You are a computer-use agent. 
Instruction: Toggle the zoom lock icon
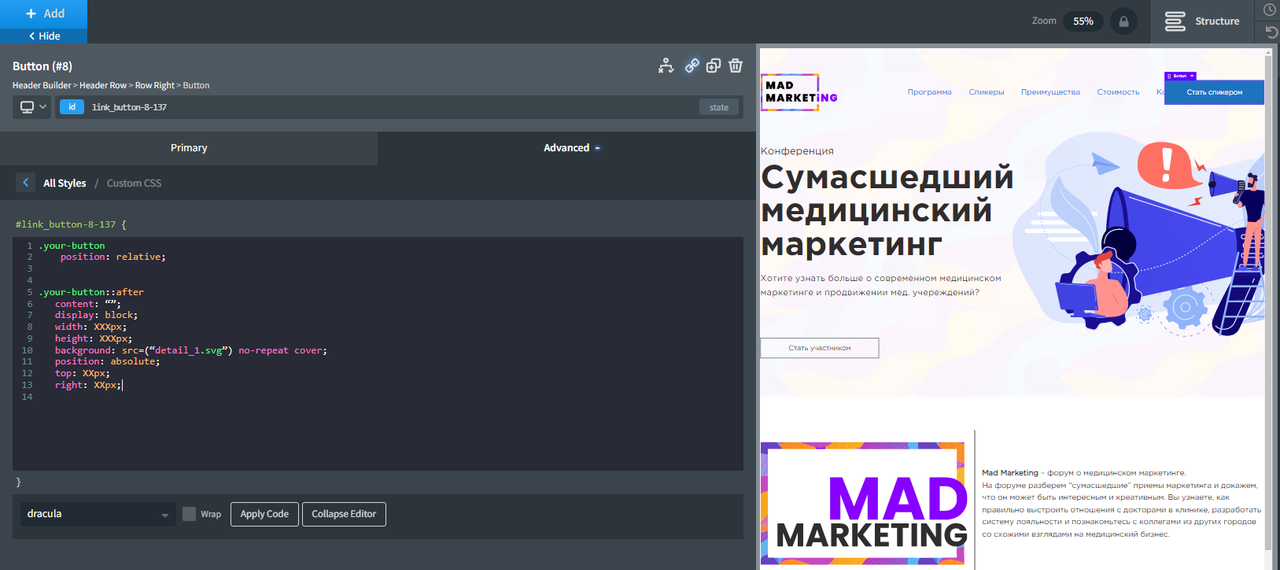1124,21
